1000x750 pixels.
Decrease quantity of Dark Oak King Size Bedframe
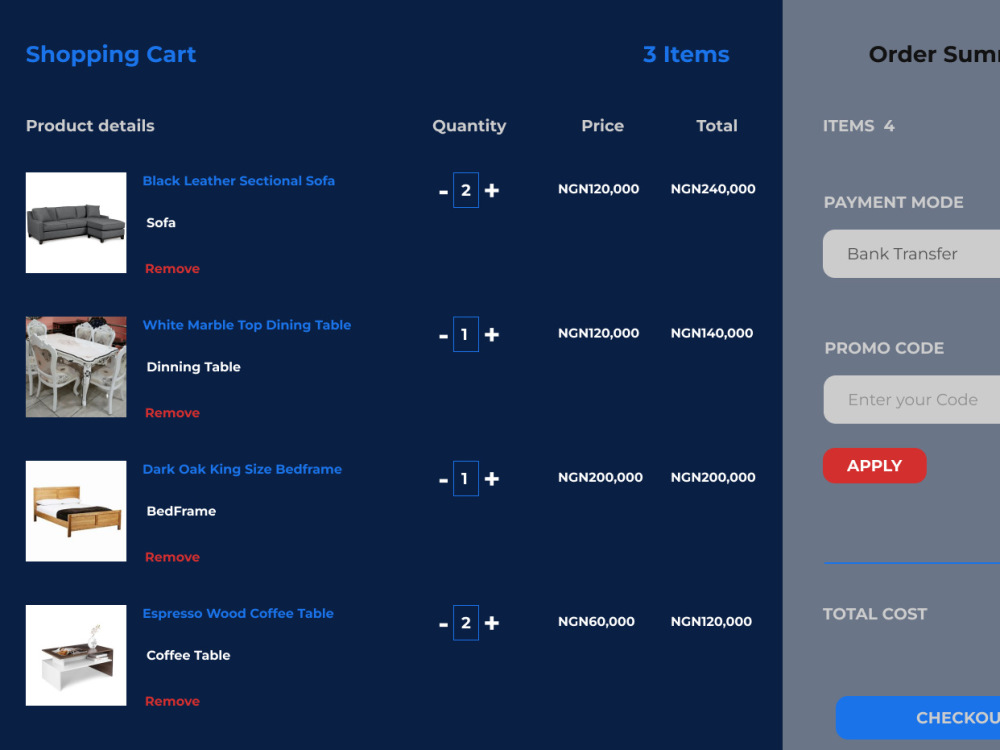coord(443,480)
